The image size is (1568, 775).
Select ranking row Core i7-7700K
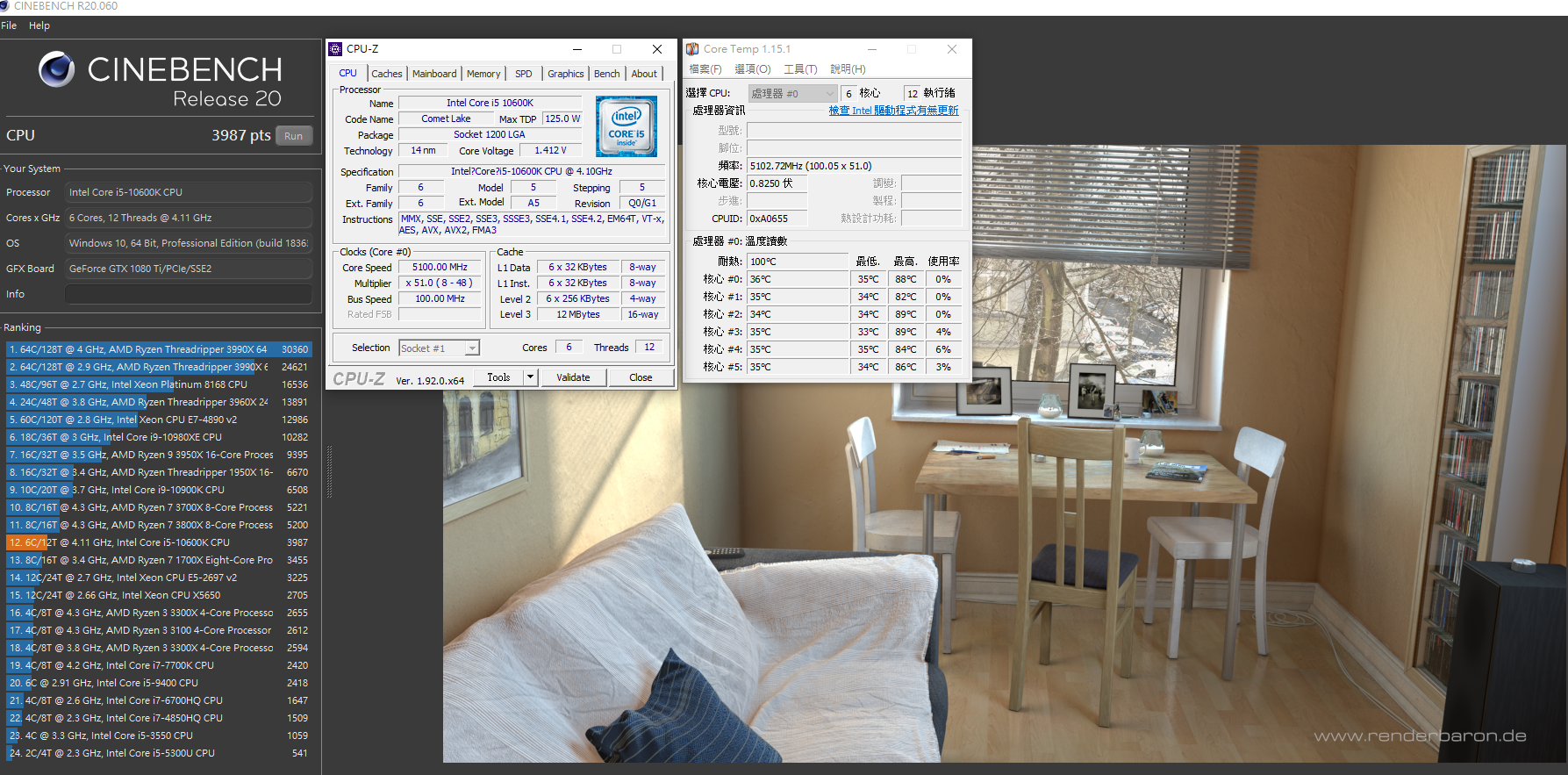159,665
